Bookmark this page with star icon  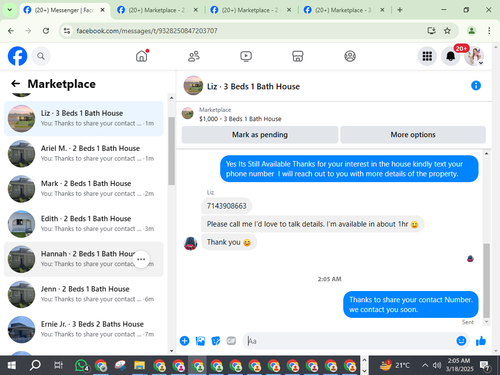click(x=447, y=31)
